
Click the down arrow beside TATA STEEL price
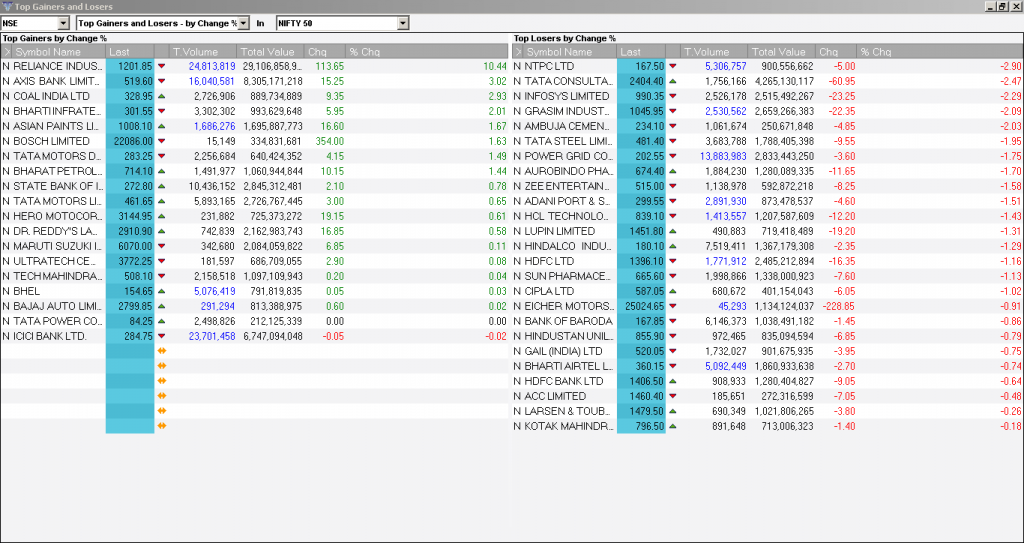673,141
